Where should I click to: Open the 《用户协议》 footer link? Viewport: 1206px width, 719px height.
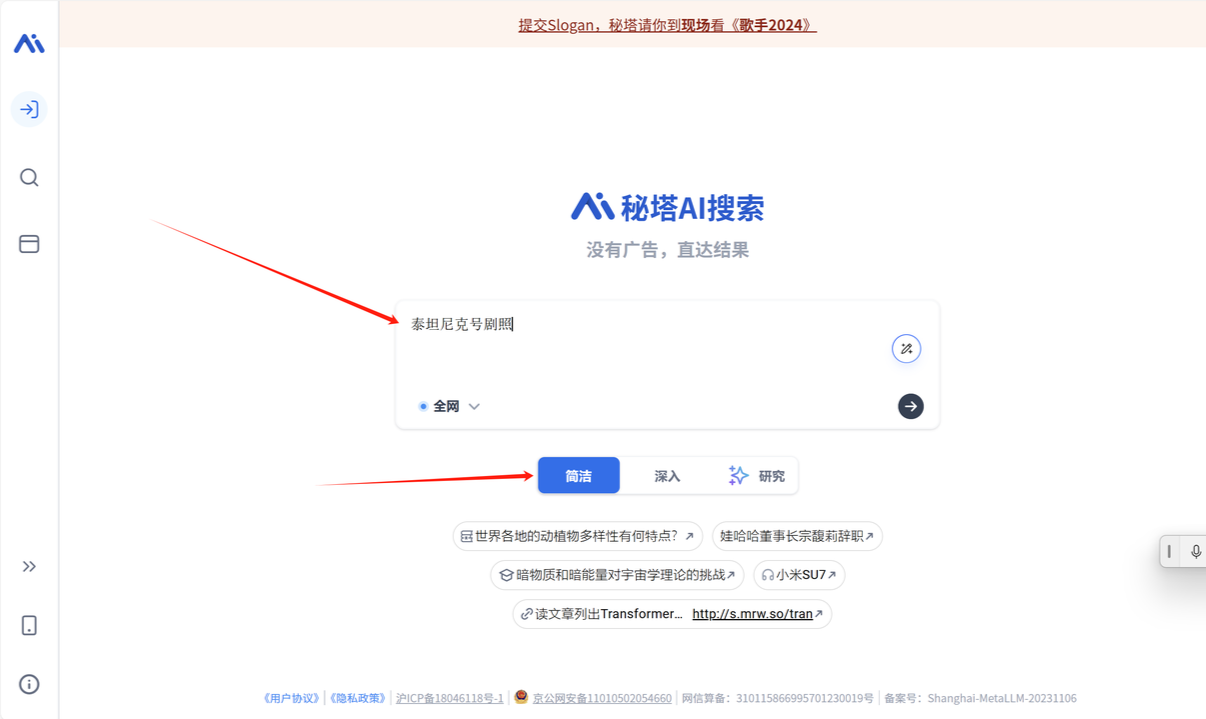click(291, 698)
